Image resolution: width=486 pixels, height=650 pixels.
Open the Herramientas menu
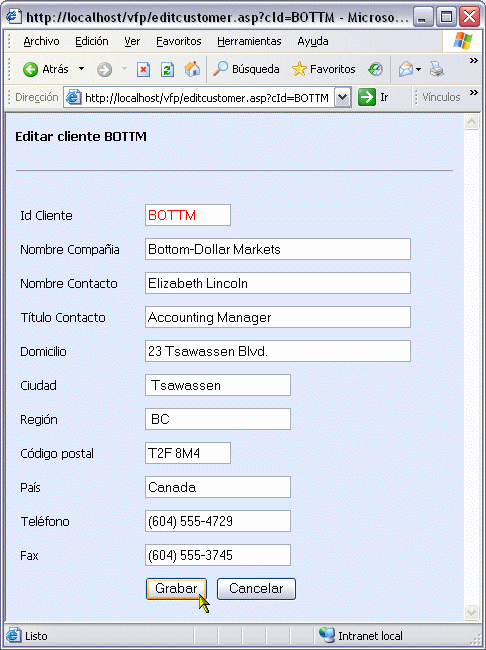click(x=249, y=41)
